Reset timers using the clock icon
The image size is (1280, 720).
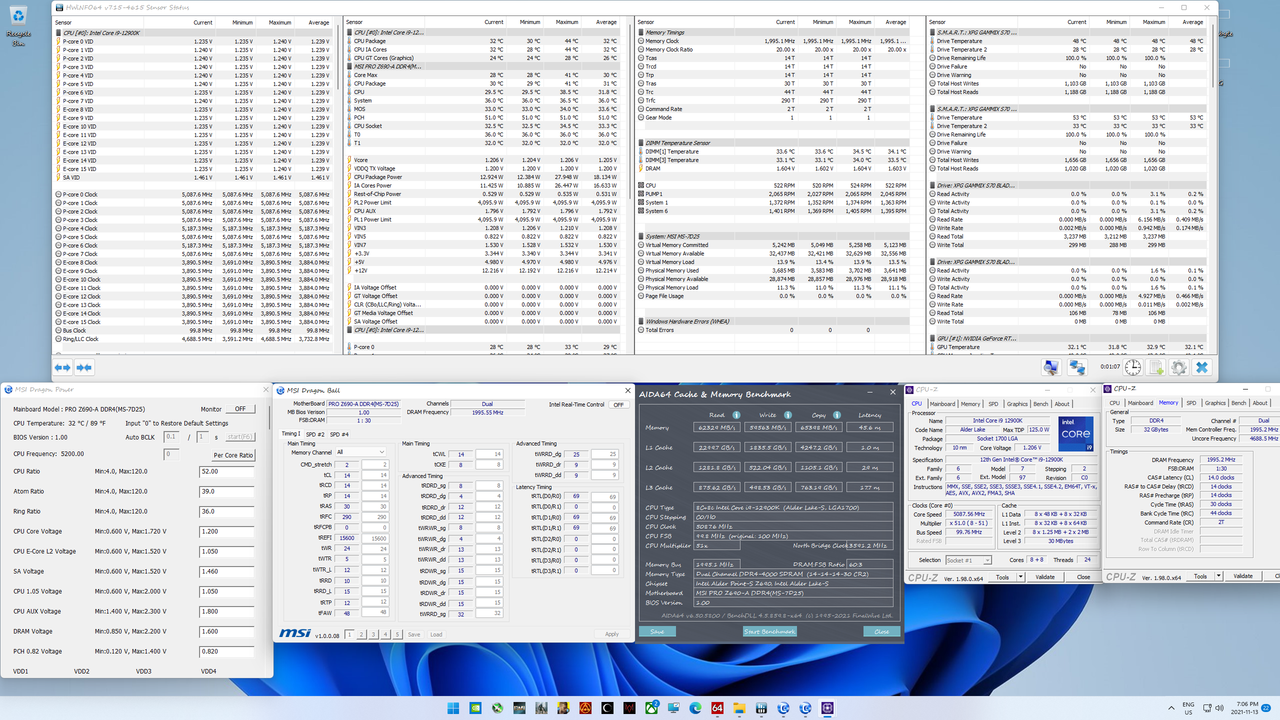(x=1132, y=367)
